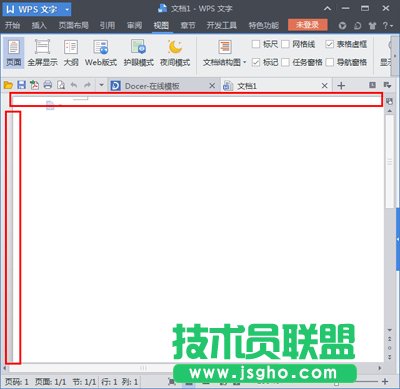400x389 pixels.
Task: Expand the side panel arrow on right edge
Action: coord(398,239)
